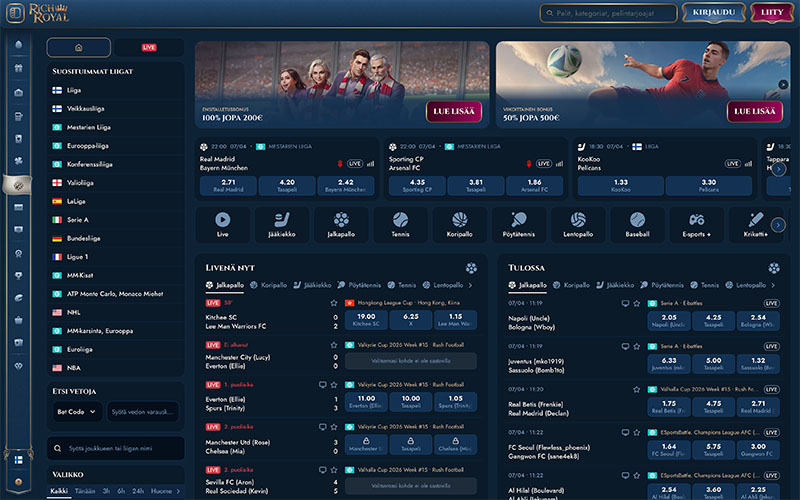
Task: Select the Koripallo sport category tile
Action: tap(459, 224)
